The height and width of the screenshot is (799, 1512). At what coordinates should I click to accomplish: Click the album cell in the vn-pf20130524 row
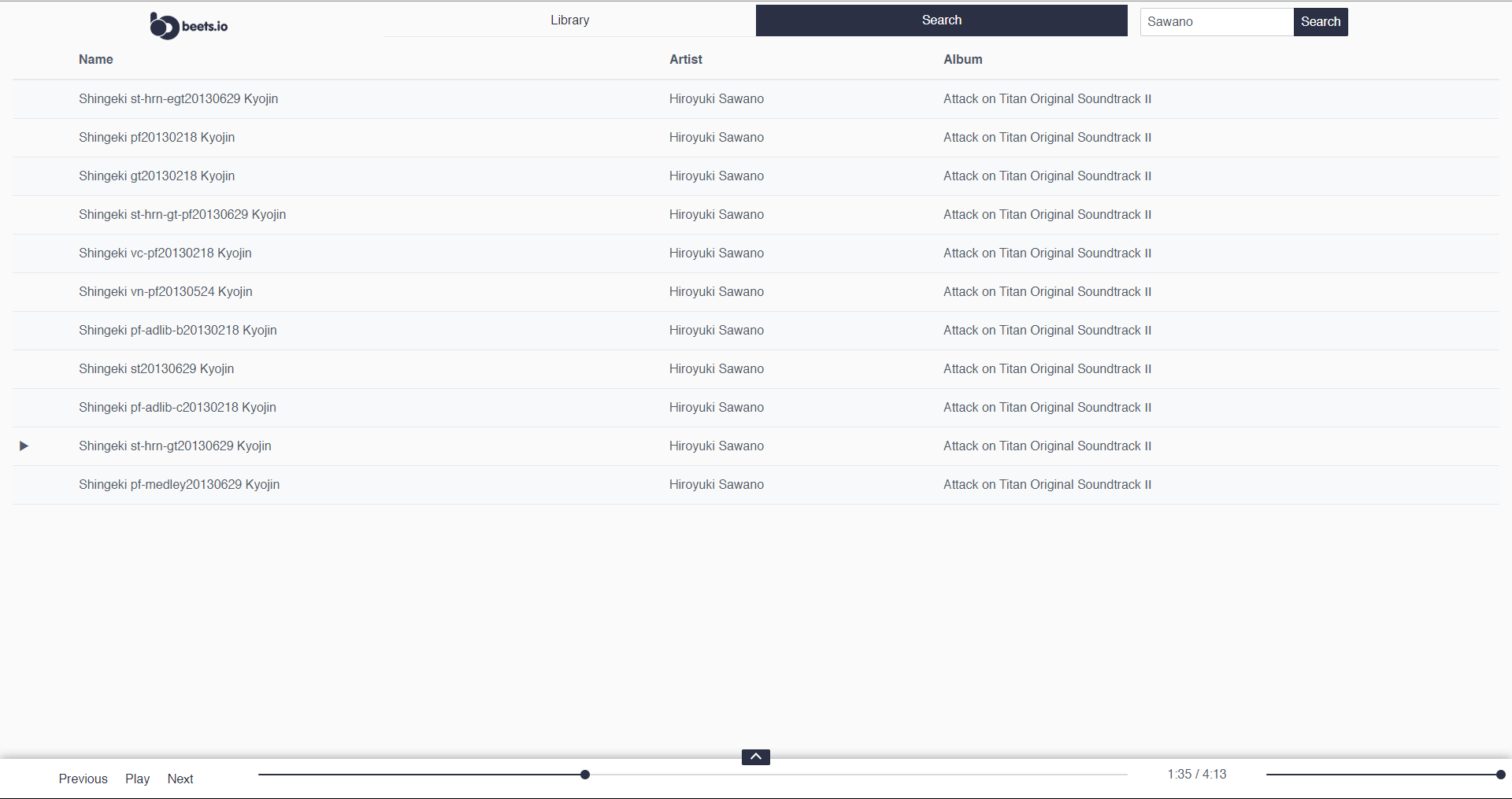1047,292
